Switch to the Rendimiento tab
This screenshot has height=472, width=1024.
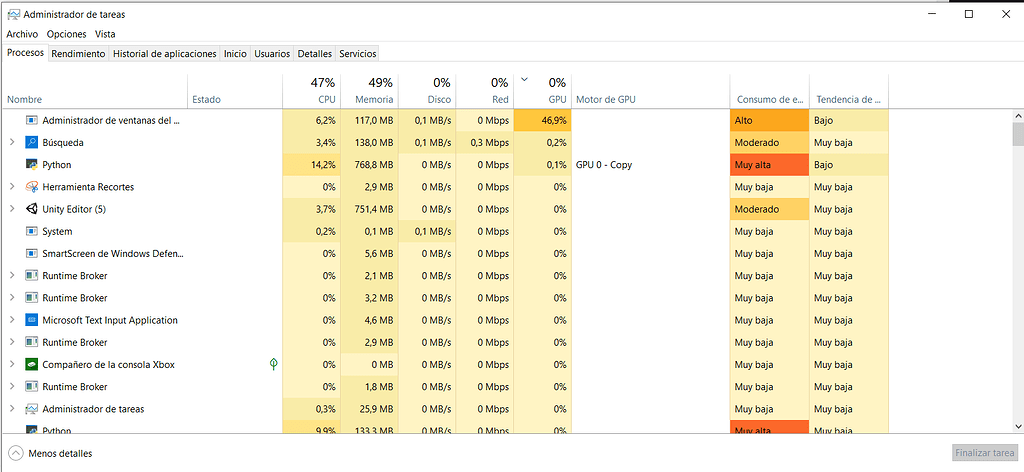78,54
